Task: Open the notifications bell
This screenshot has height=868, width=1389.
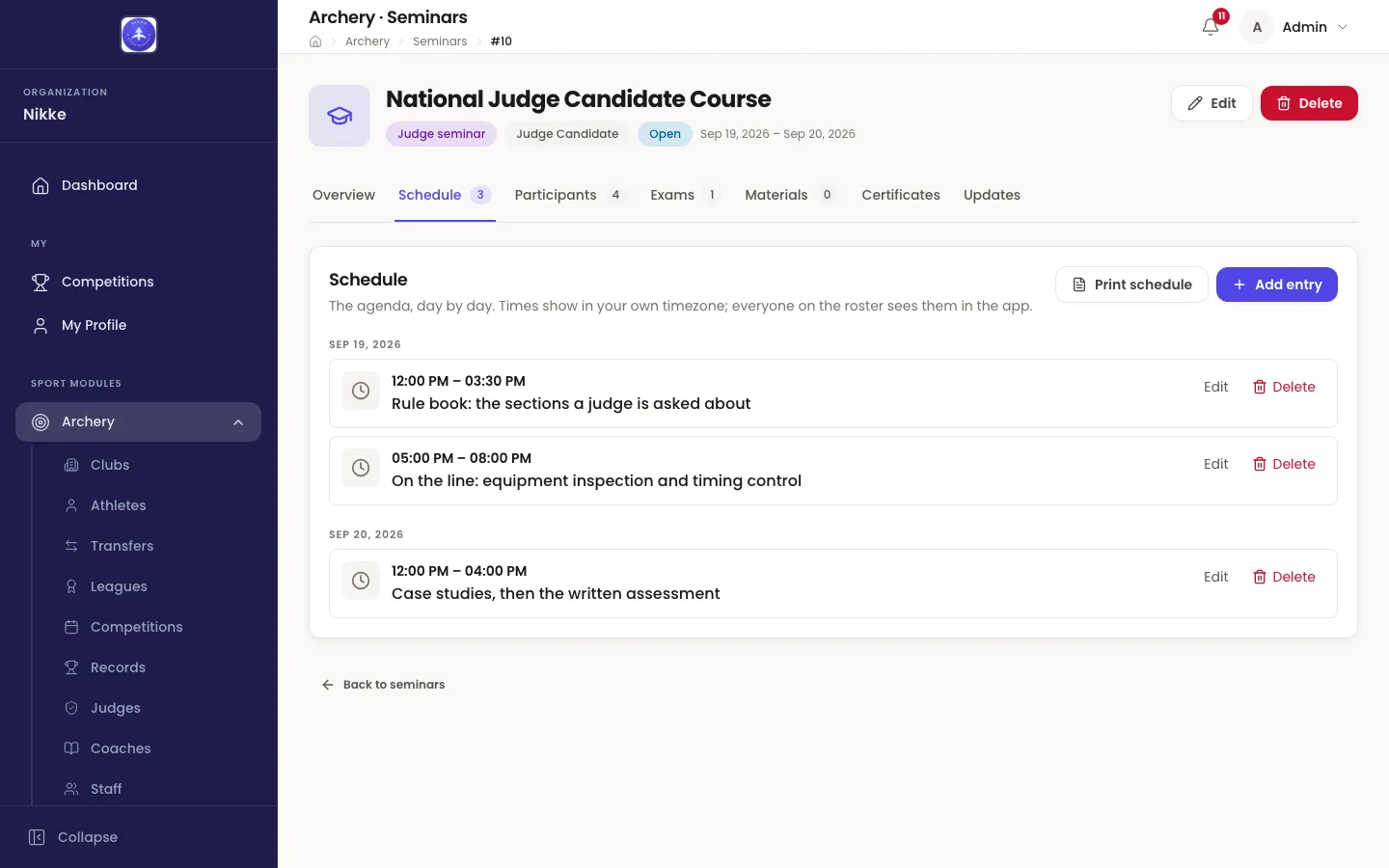Action: click(x=1211, y=27)
